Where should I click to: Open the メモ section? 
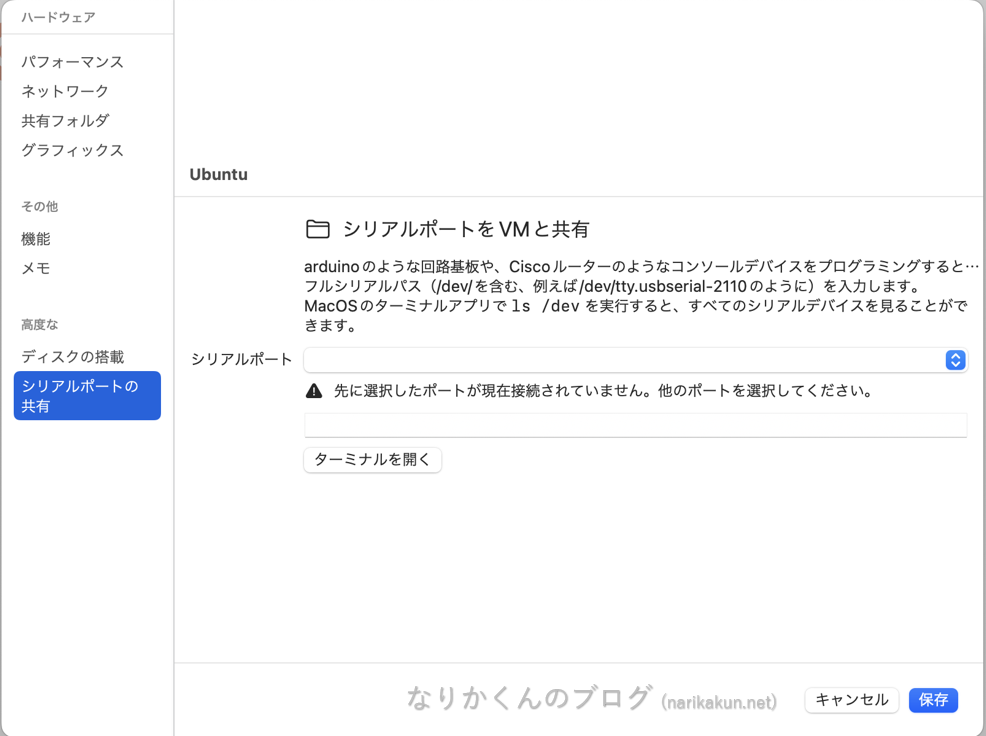[x=36, y=269]
